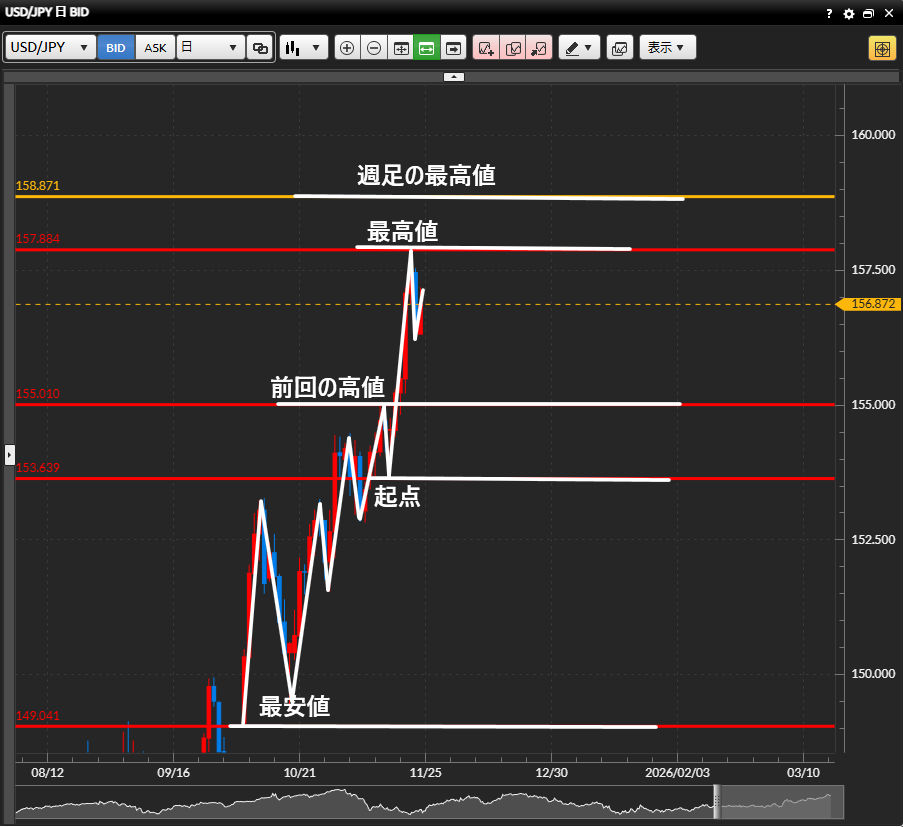Open the indicator chart icon button

tap(619, 48)
